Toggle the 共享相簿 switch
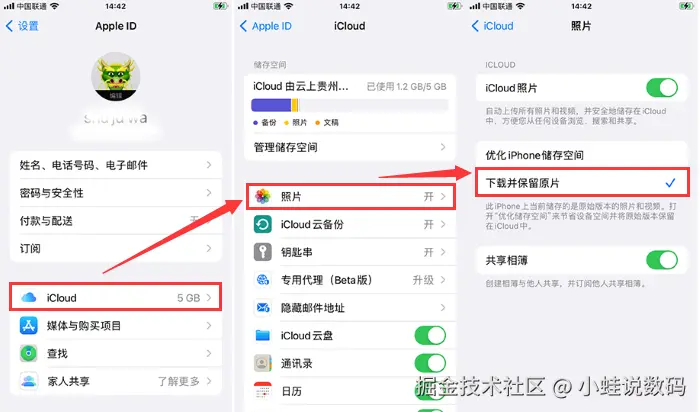Image resolution: width=700 pixels, height=412 pixels. coord(662,260)
